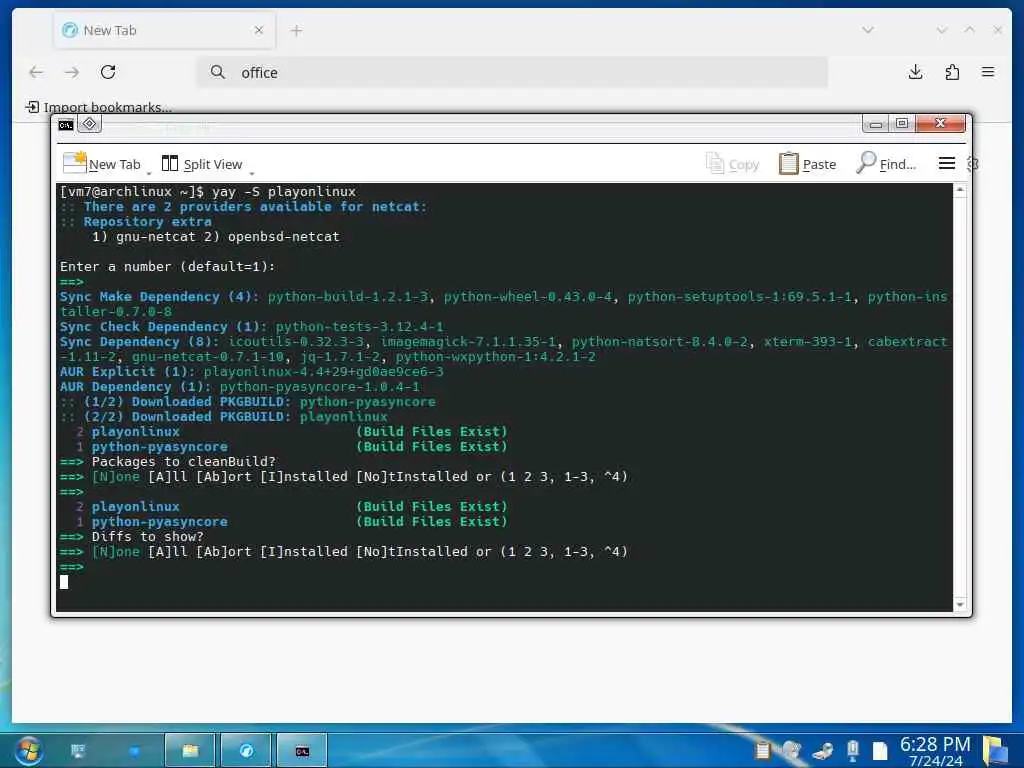Select the browser 'New Tab' tab
This screenshot has width=1024, height=768.
[x=164, y=31]
